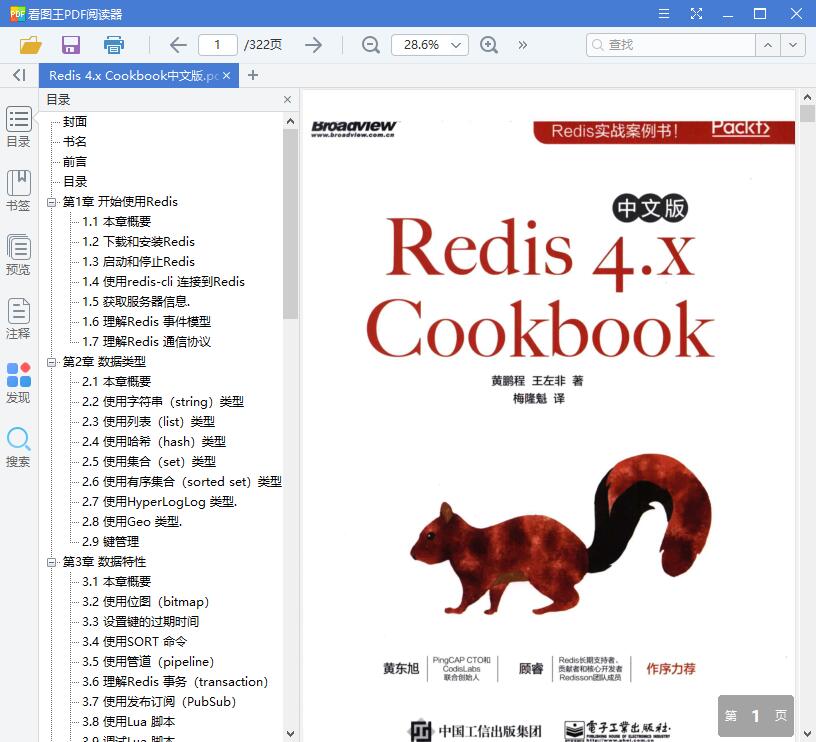Select 目录 entry in the outline tree
Screen dimensions: 816x742
point(75,182)
